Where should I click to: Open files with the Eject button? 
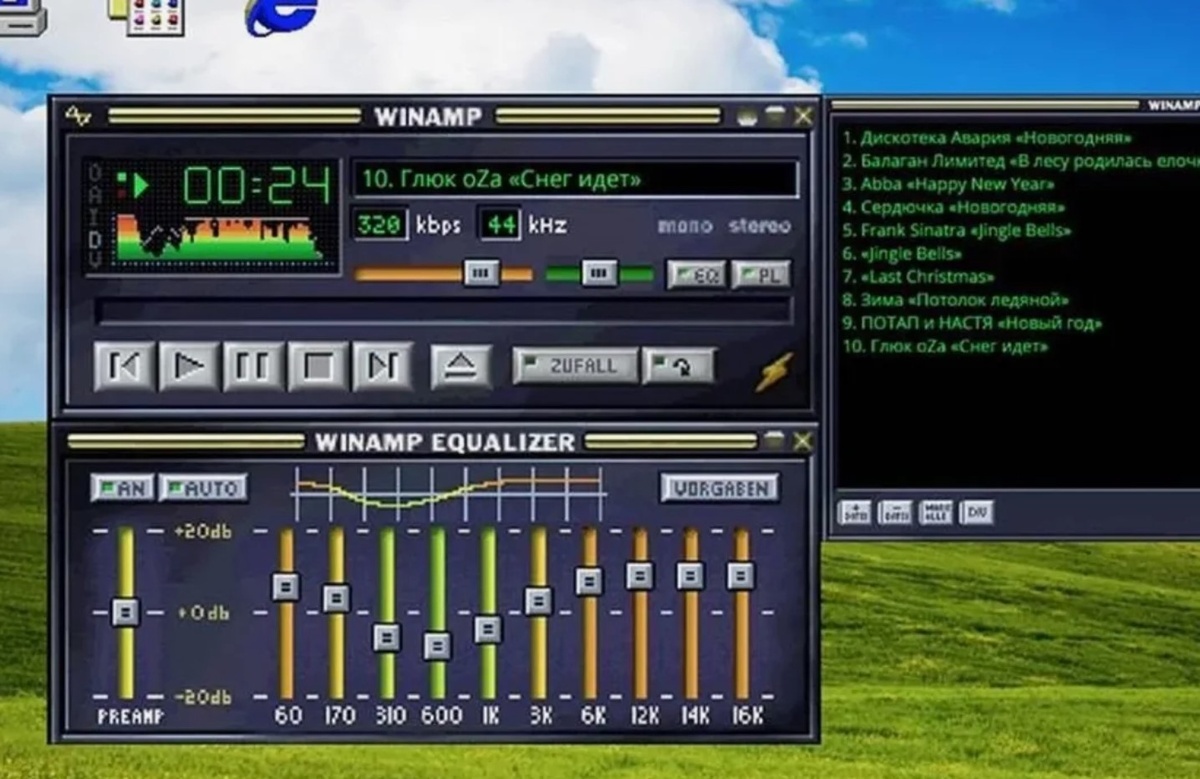tap(461, 366)
